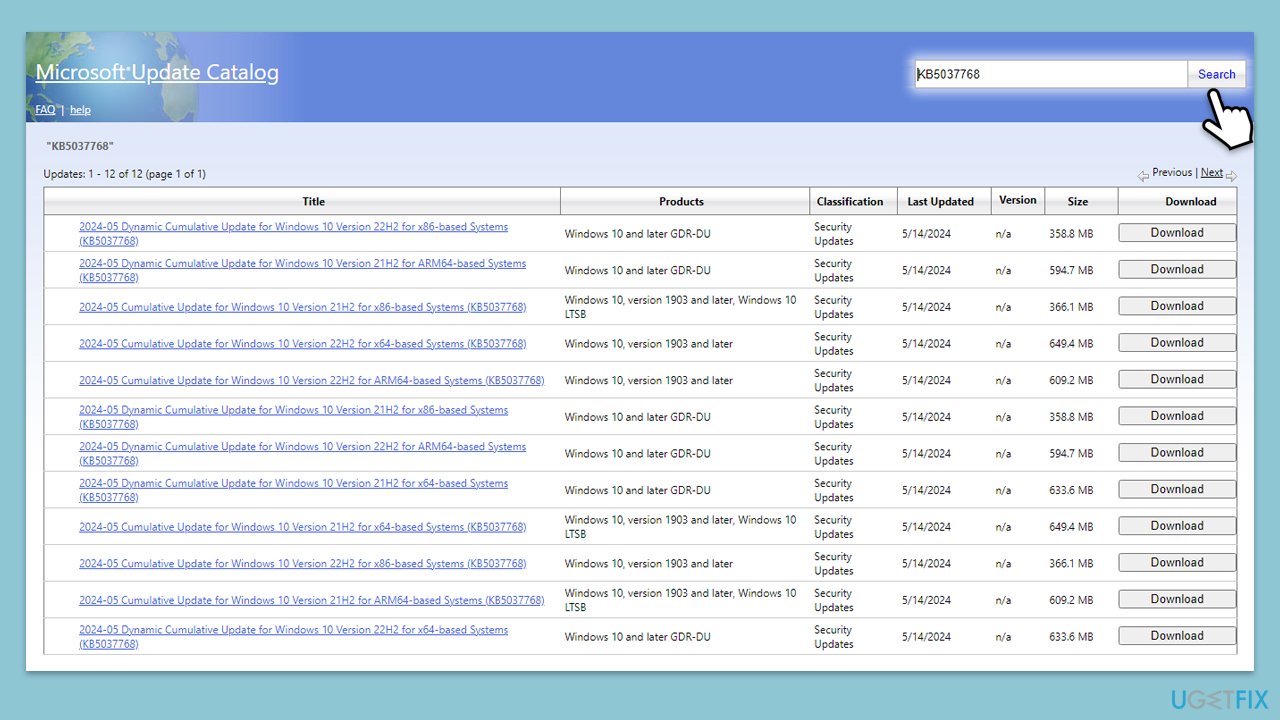Download the Cumulative 21H2 x86-based update
The width and height of the screenshot is (1280, 720).
tap(1177, 306)
